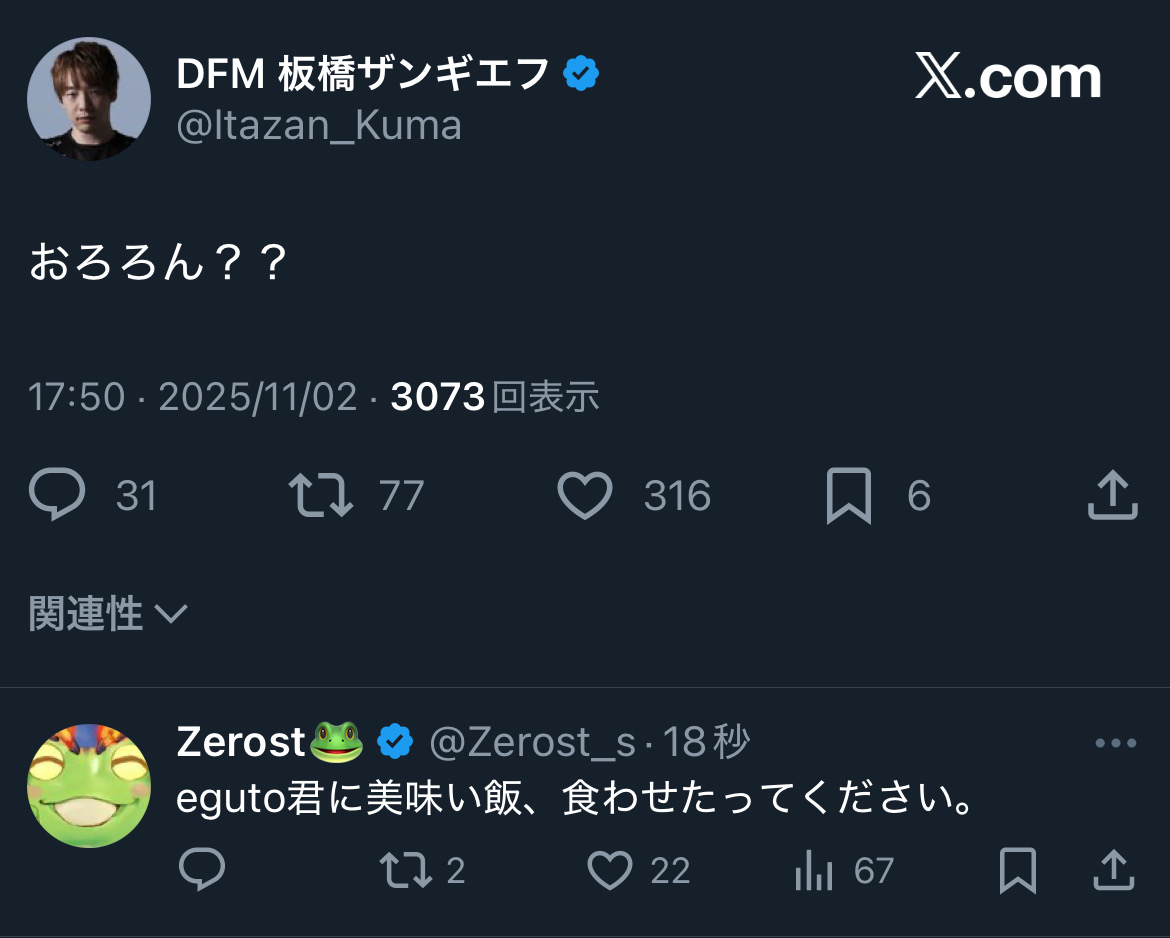The image size is (1170, 938).
Task: Like the main post
Action: [x=584, y=496]
